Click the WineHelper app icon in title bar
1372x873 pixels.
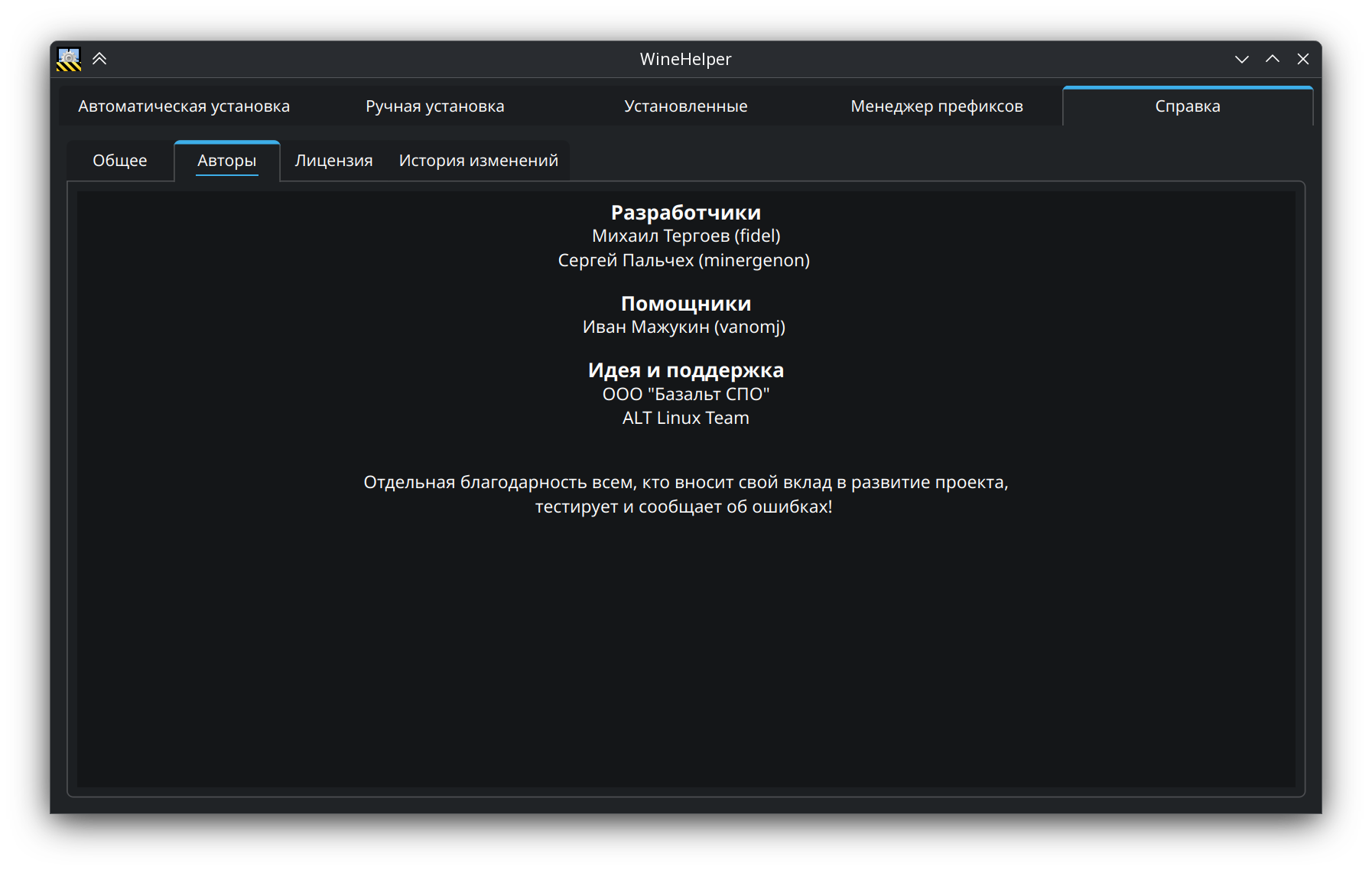69,59
